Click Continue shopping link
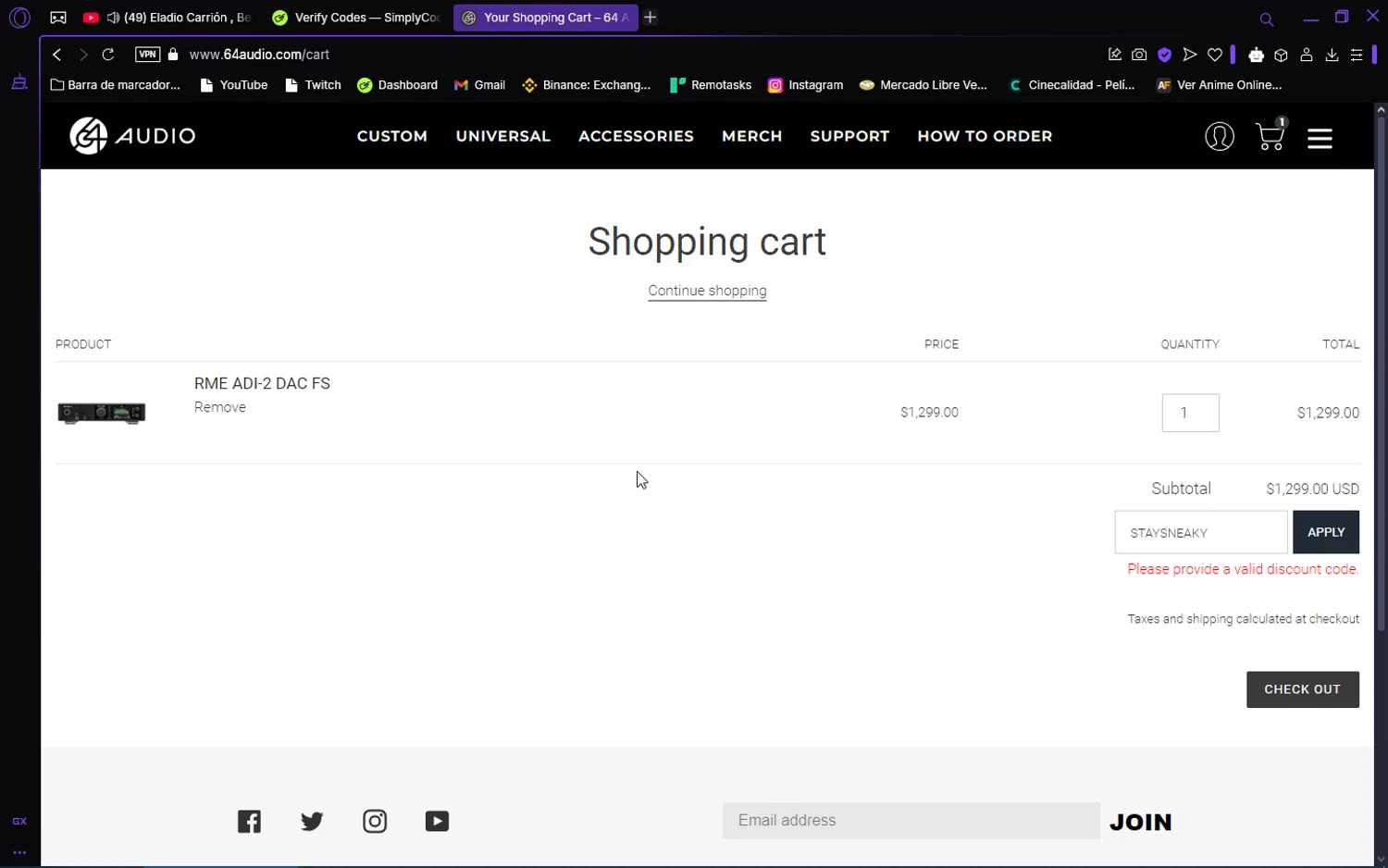Viewport: 1388px width, 868px height. 707,291
